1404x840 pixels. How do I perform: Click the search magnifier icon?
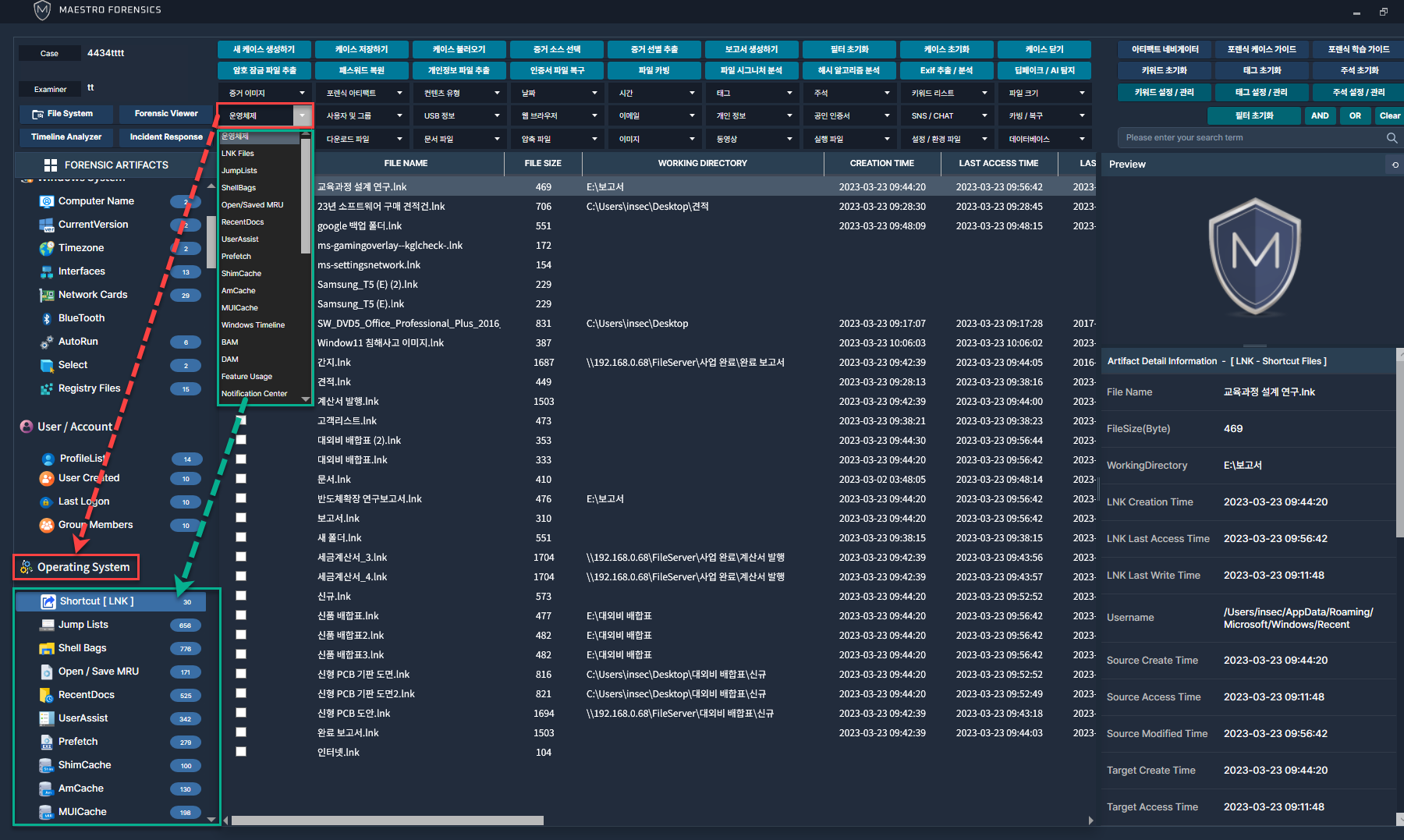pos(1392,138)
